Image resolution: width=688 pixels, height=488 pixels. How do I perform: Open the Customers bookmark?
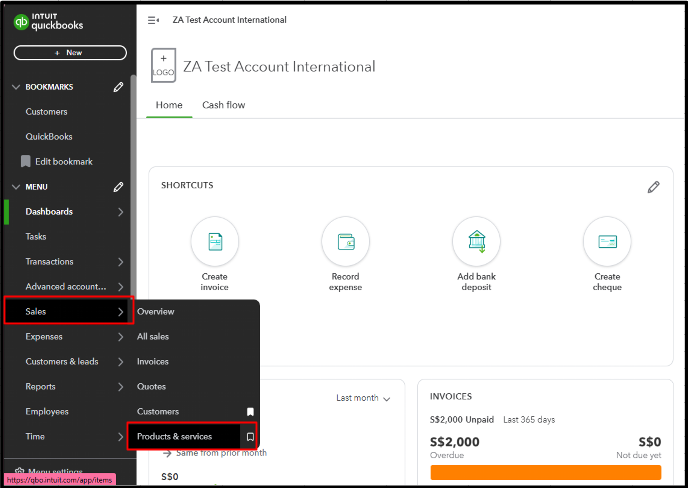47,112
